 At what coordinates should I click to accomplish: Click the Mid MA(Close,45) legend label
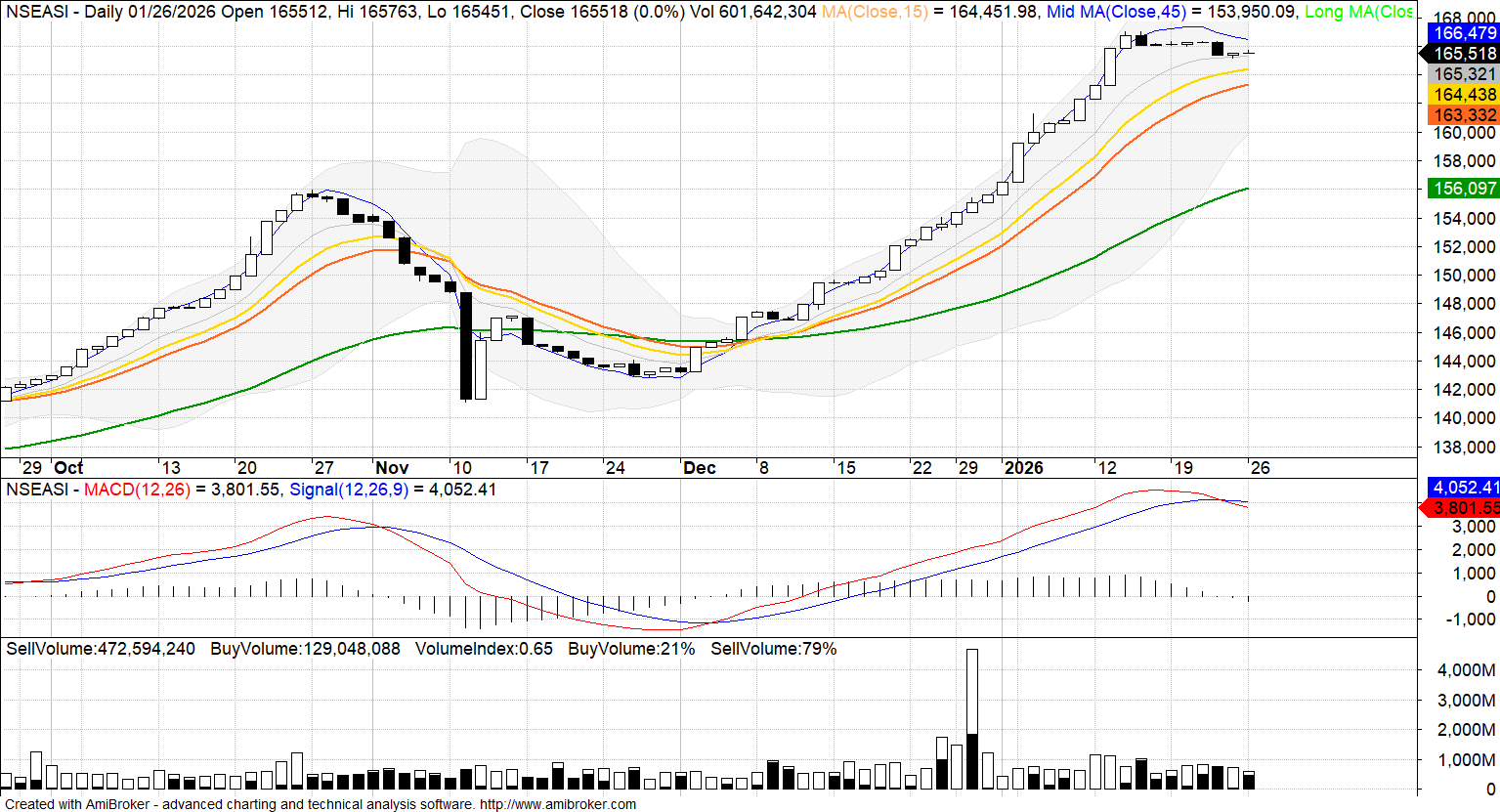[x=1115, y=12]
